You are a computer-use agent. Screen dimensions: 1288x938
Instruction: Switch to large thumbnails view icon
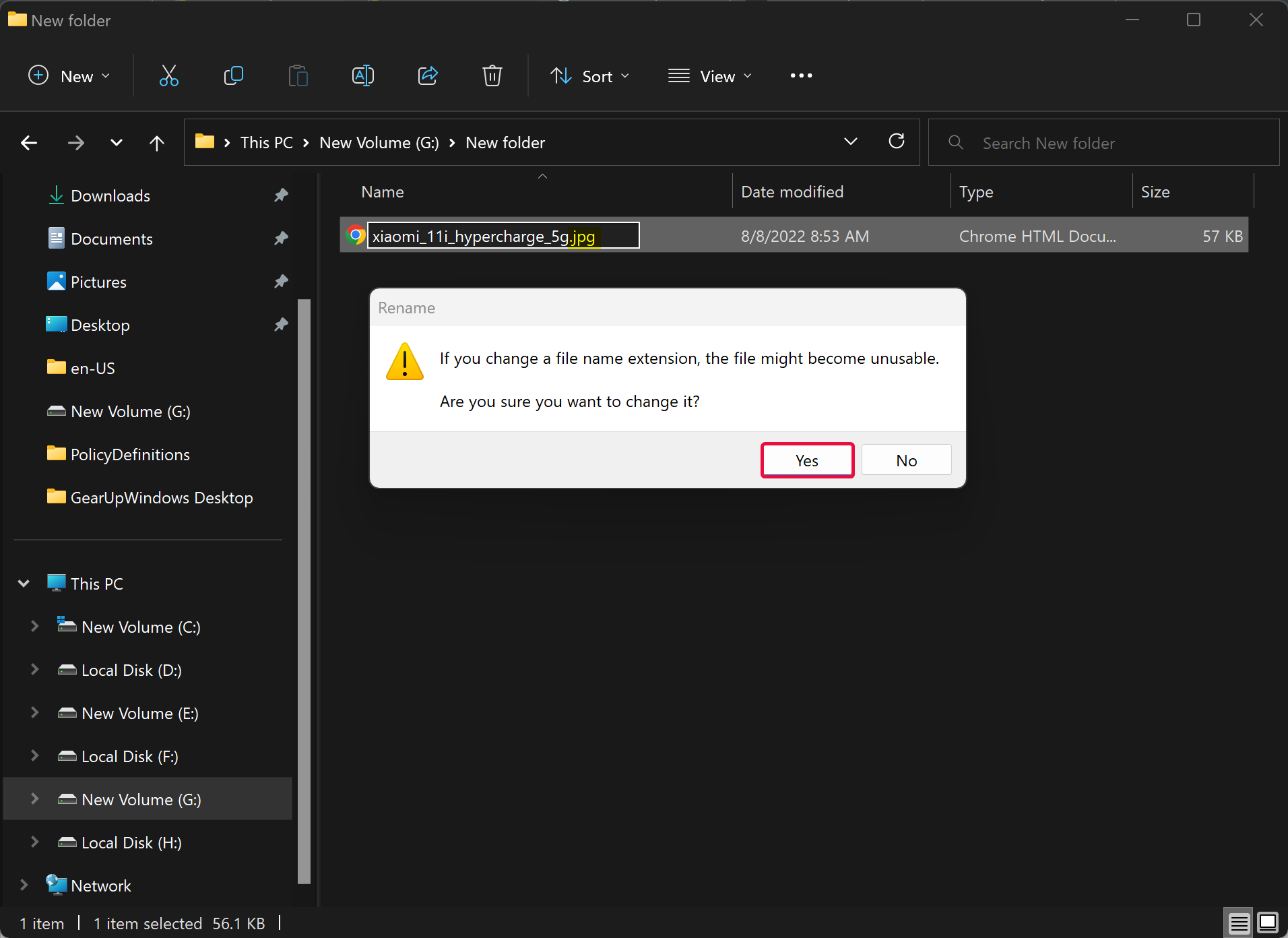pos(1268,923)
